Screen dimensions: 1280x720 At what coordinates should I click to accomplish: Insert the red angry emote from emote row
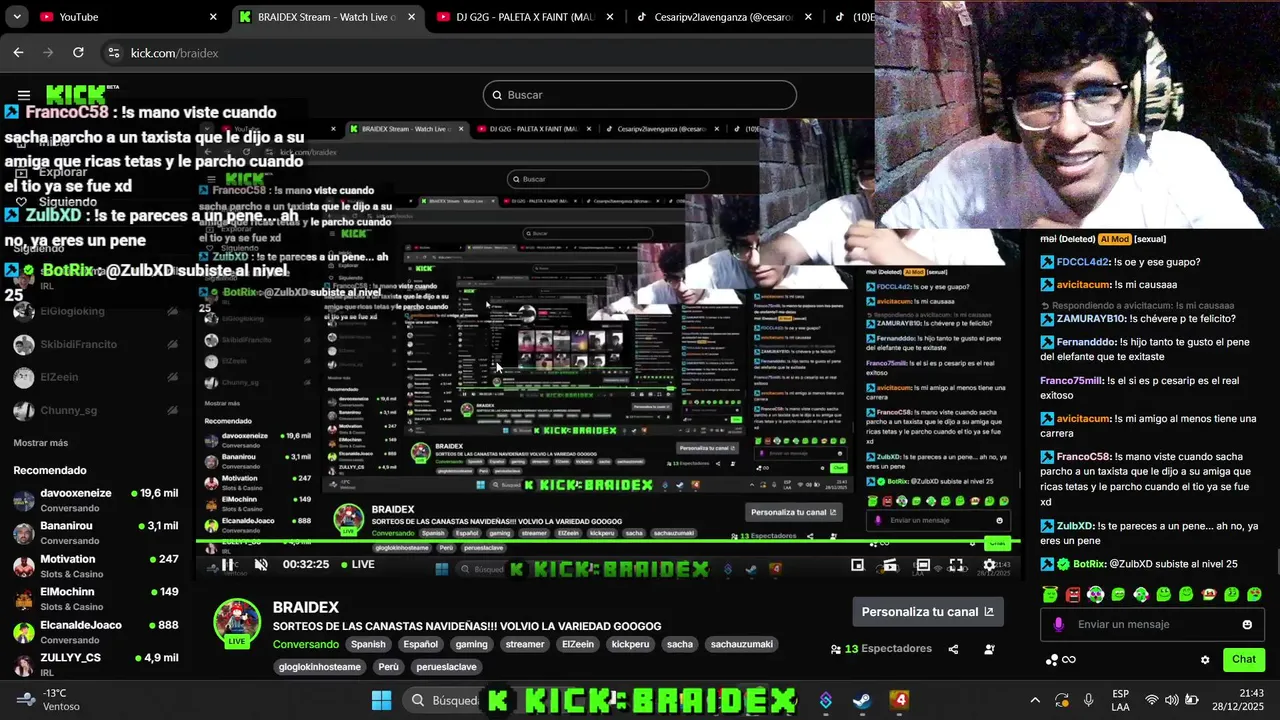[1073, 594]
